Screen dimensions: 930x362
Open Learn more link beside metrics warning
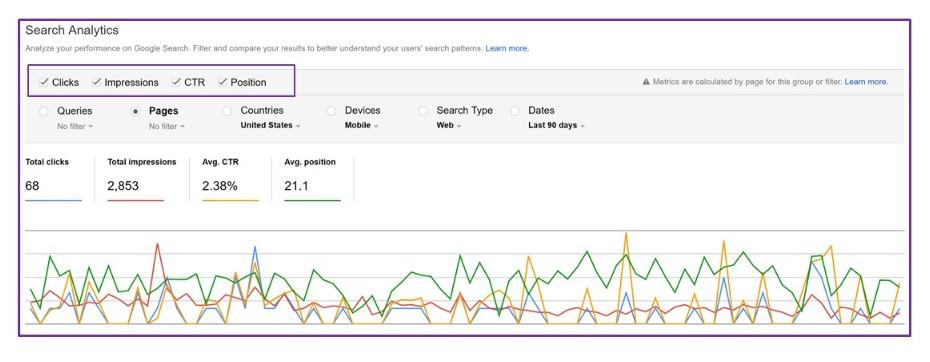[867, 82]
